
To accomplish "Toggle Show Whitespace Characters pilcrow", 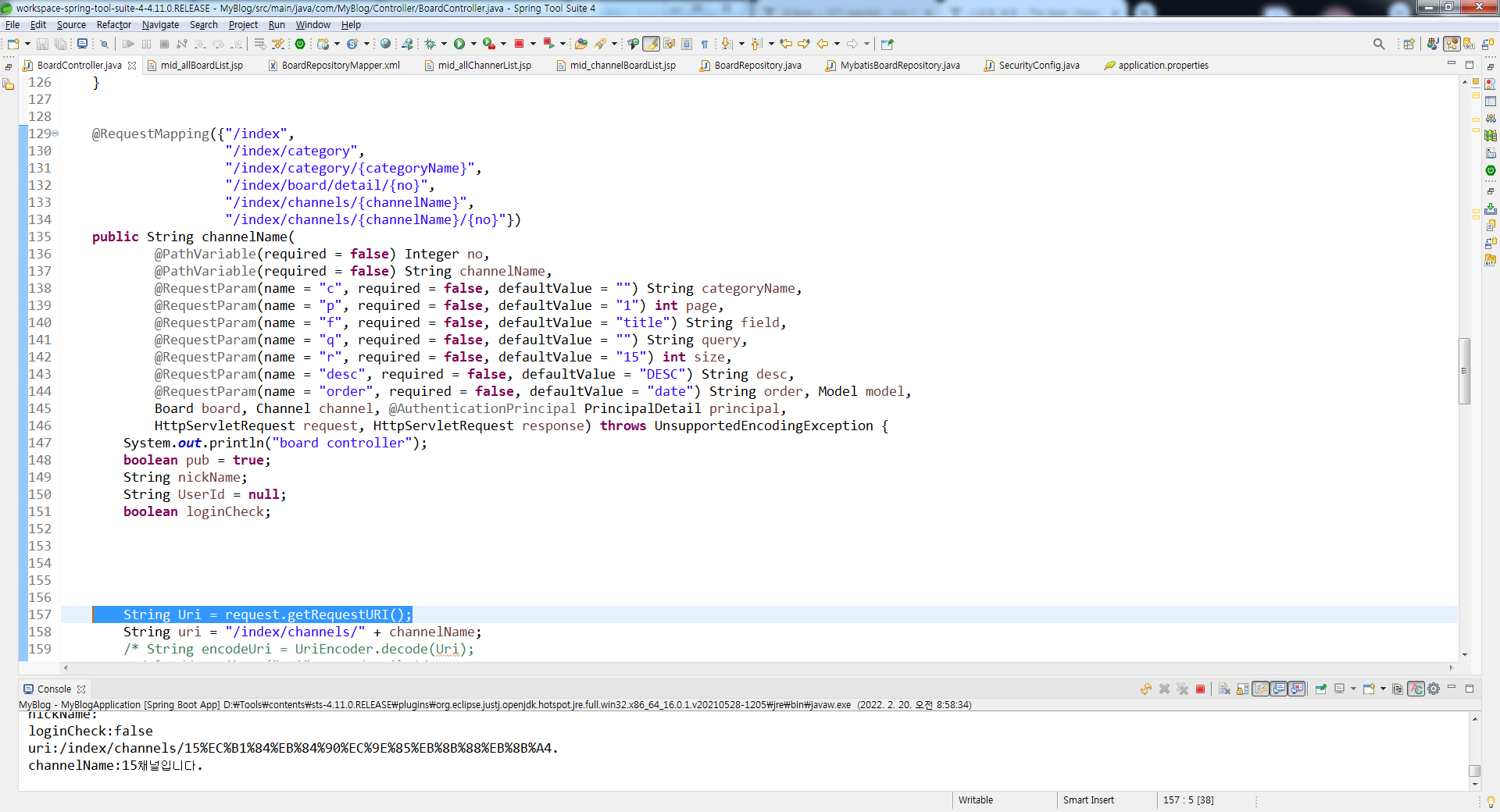I will [705, 44].
